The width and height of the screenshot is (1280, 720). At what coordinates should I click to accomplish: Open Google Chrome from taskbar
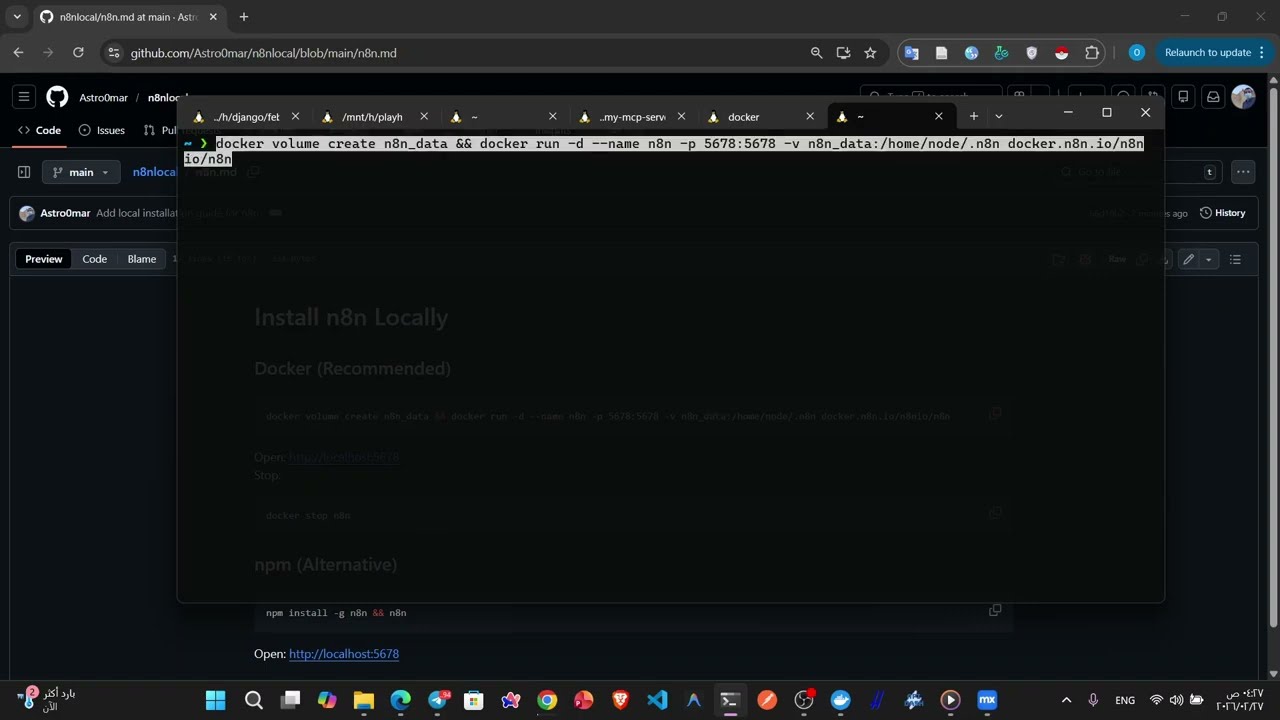(x=547, y=700)
